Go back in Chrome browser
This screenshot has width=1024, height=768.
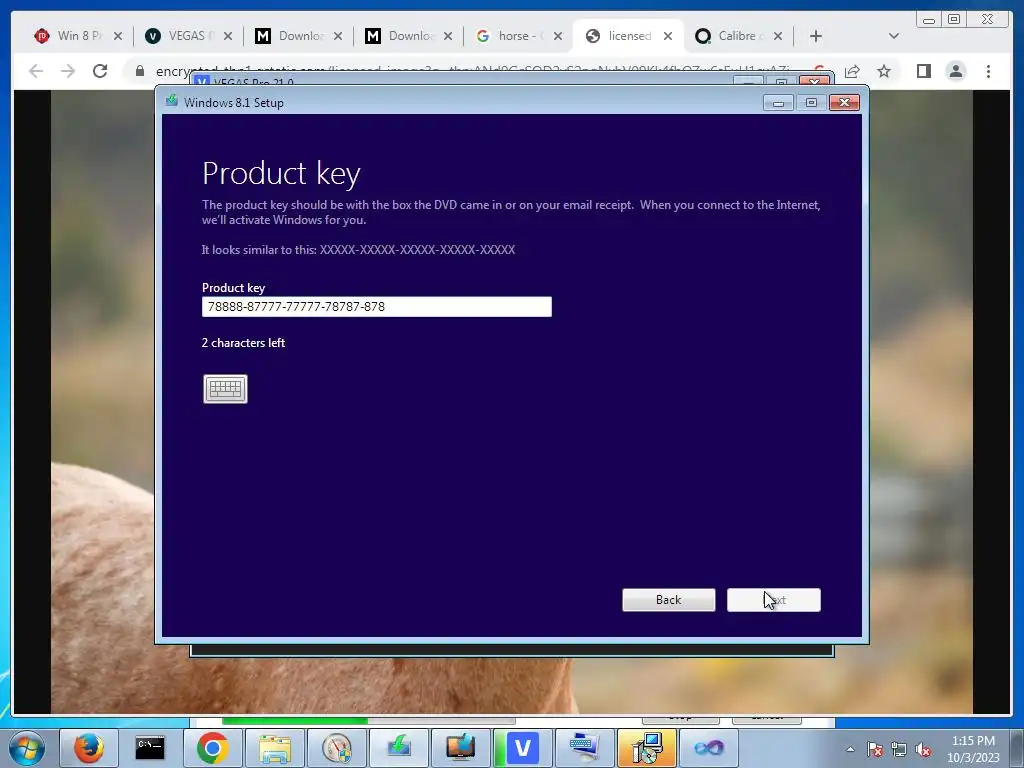coord(36,71)
